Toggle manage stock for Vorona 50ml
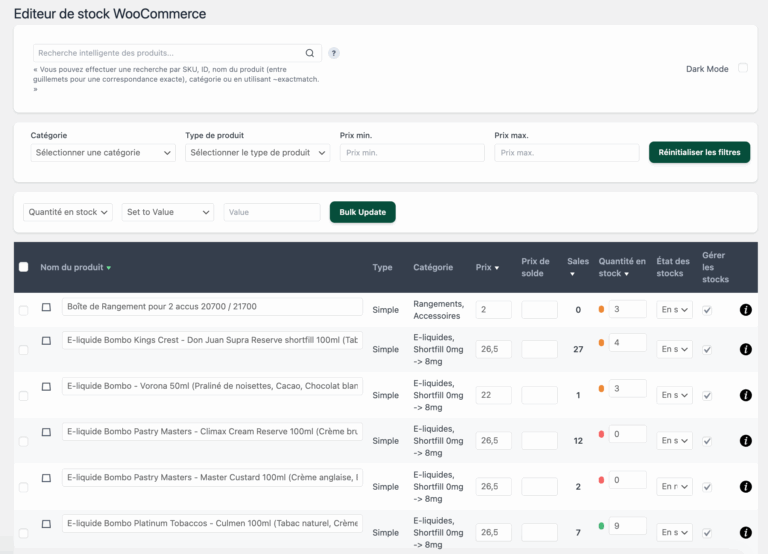This screenshot has height=554, width=768. 707,396
